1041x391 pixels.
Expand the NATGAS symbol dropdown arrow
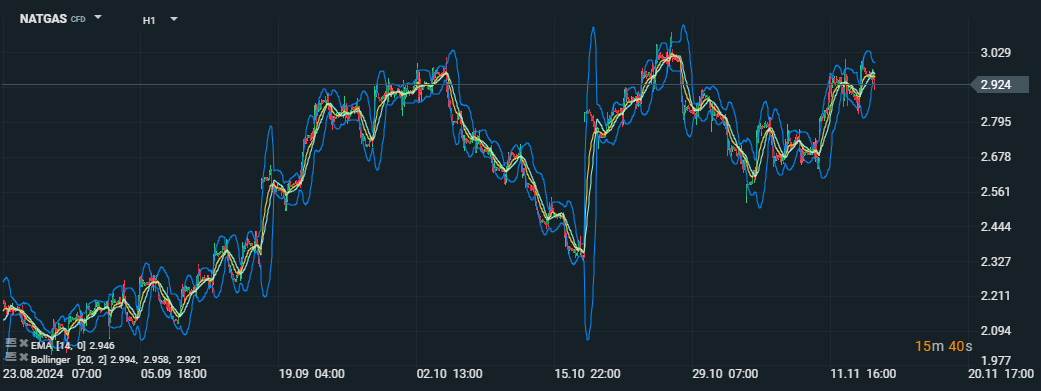coord(98,18)
